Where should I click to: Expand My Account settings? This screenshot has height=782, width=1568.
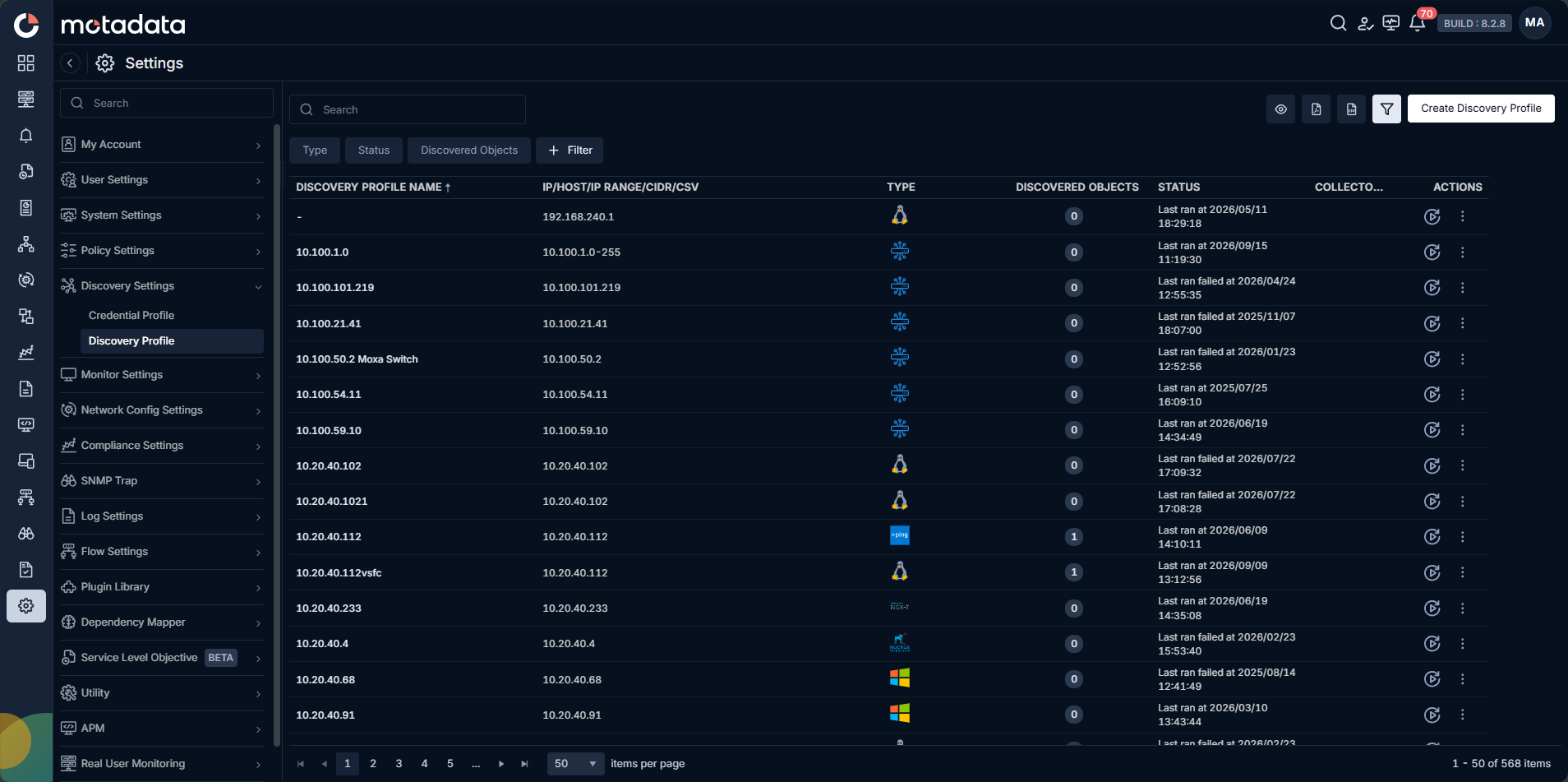[162, 145]
